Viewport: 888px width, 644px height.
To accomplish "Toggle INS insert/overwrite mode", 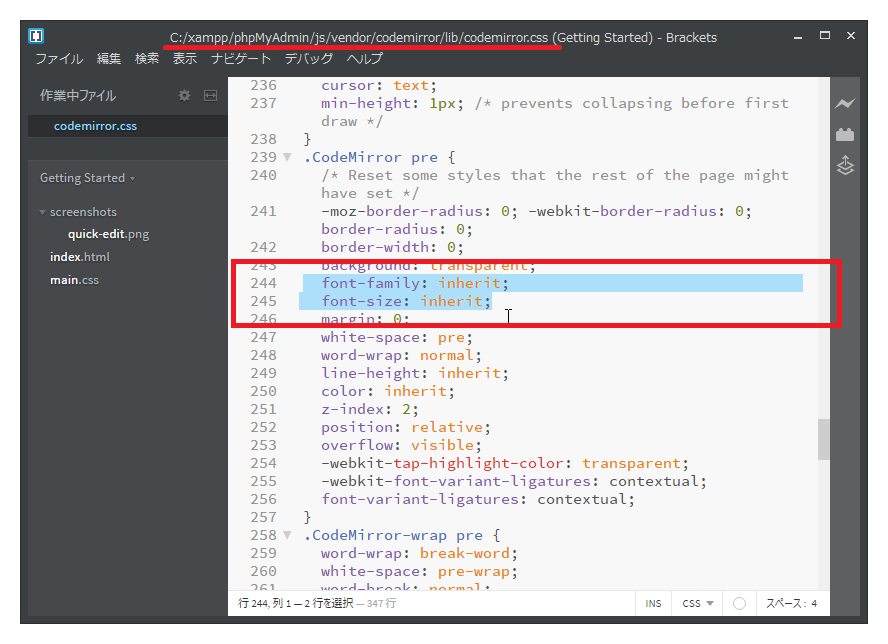I will [653, 603].
